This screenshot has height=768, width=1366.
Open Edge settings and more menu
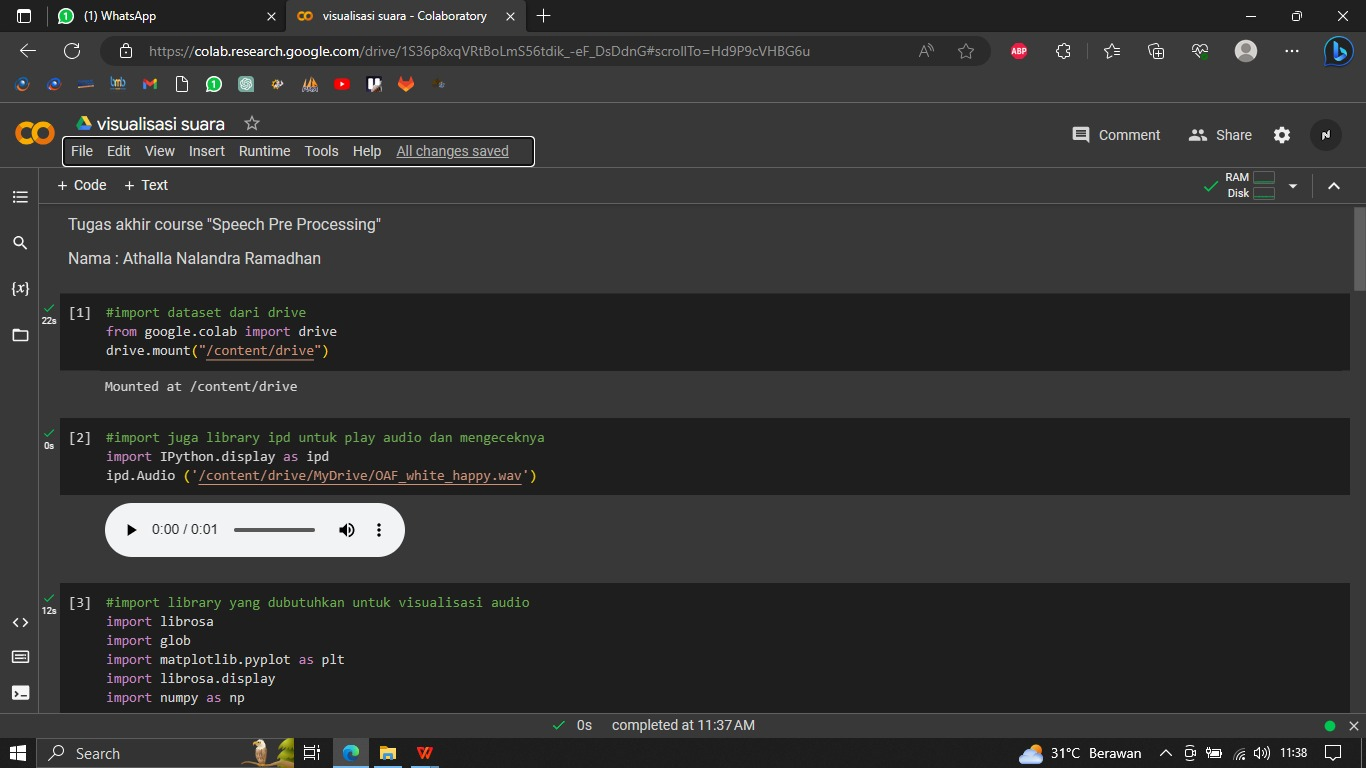[1292, 51]
